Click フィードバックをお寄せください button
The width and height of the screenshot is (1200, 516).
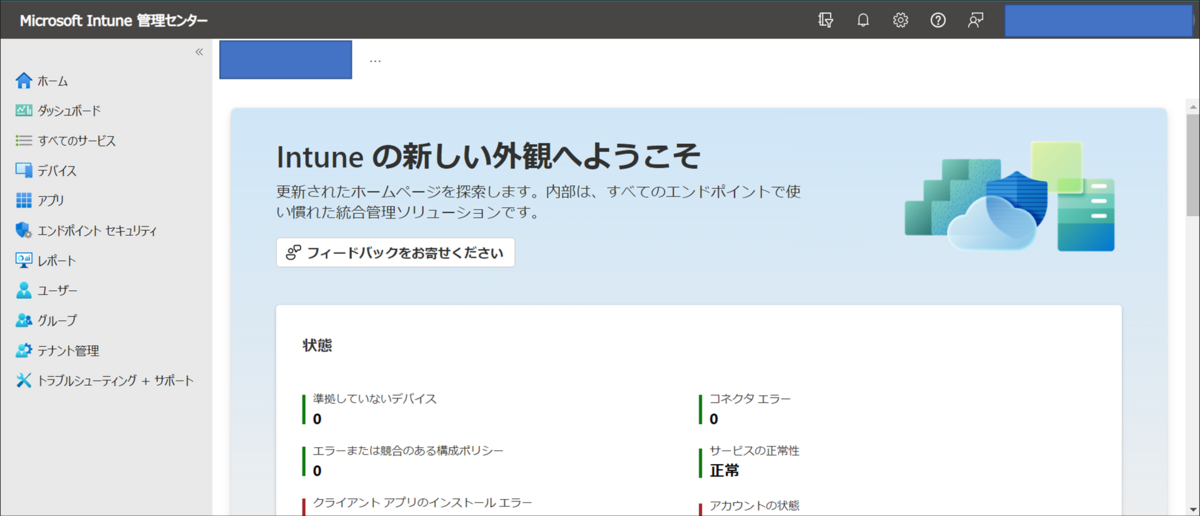coord(395,253)
